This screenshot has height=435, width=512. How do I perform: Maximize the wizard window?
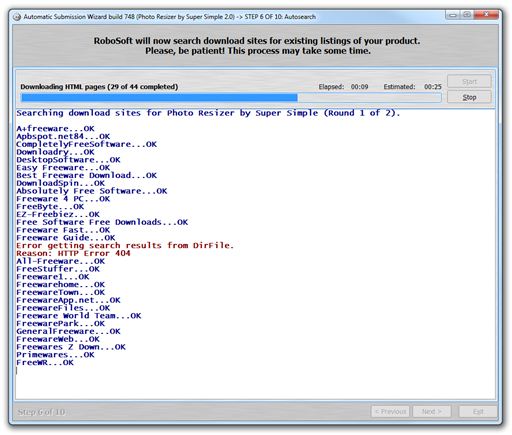[x=467, y=15]
